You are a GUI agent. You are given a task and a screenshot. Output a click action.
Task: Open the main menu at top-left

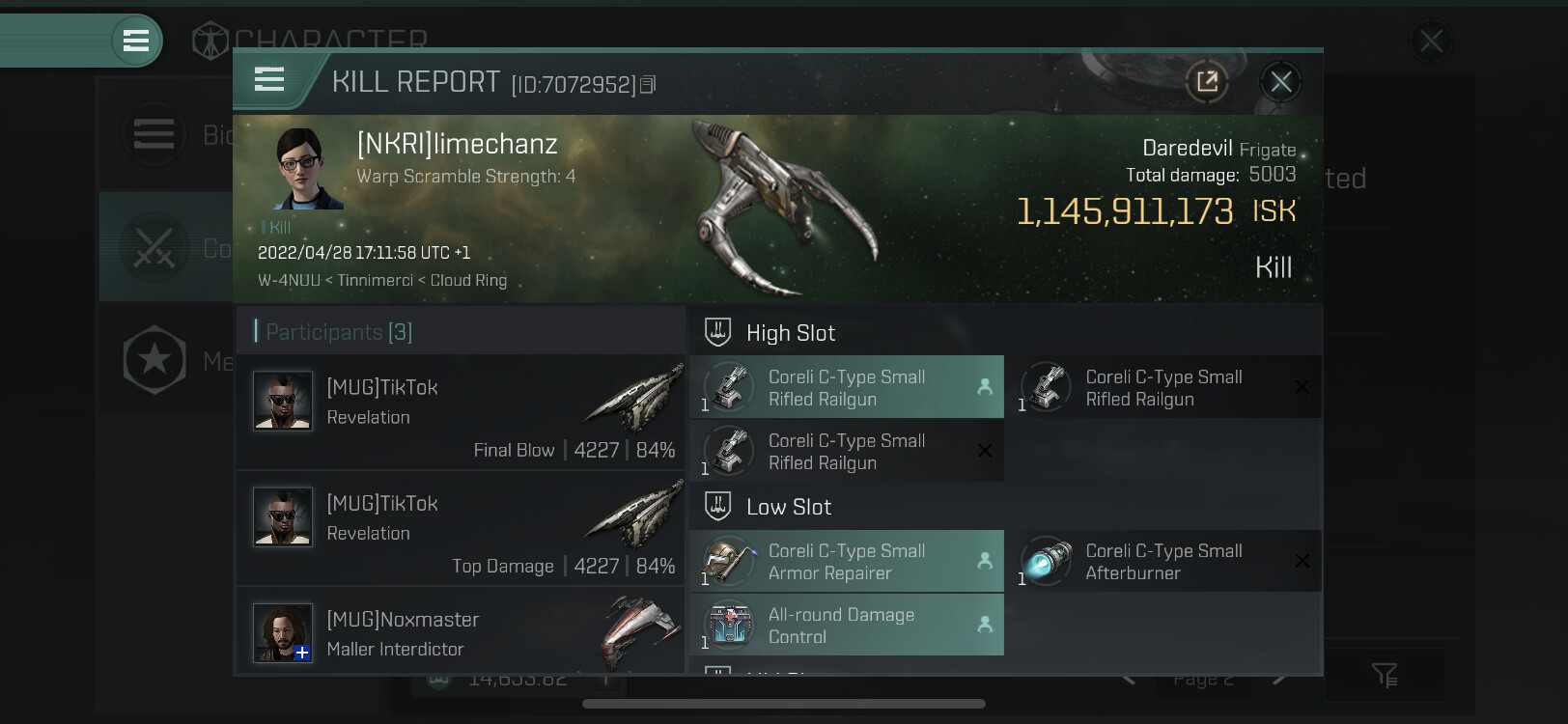coord(136,41)
